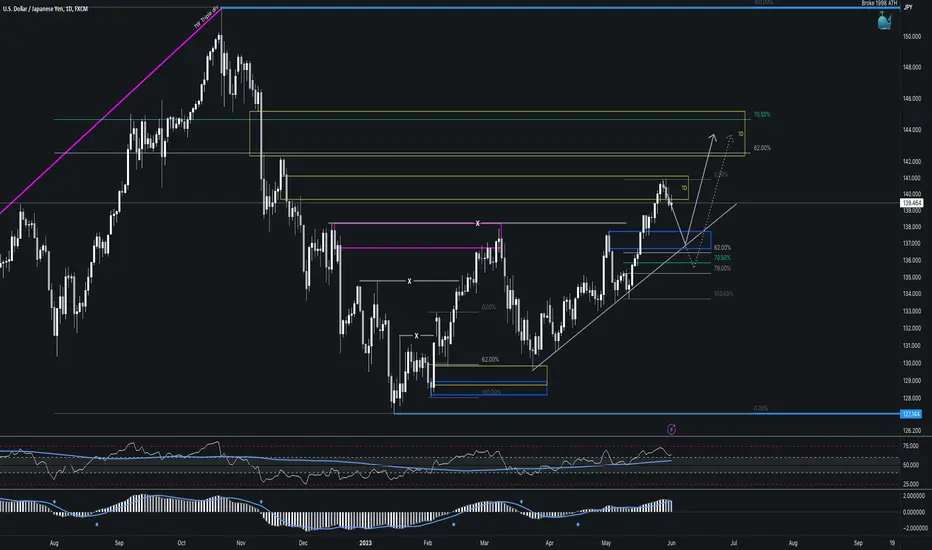The width and height of the screenshot is (932, 550).
Task: Click the JPY currency label on price axis
Action: pyautogui.click(x=908, y=7)
